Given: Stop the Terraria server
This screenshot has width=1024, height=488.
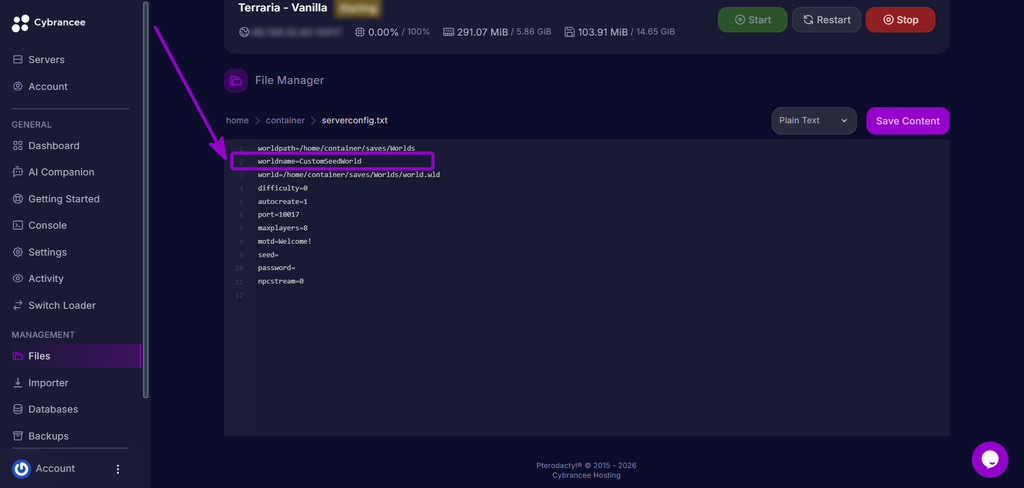Looking at the screenshot, I should coord(900,20).
